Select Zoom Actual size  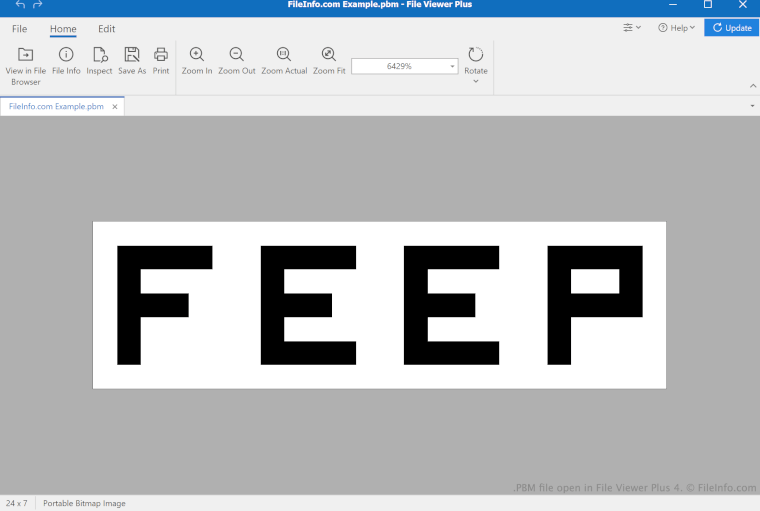click(284, 55)
